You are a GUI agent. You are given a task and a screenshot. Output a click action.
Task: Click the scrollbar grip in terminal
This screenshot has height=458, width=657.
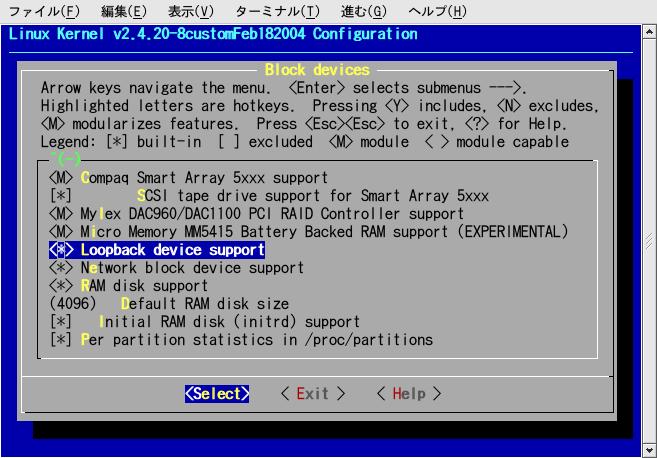coord(649,241)
